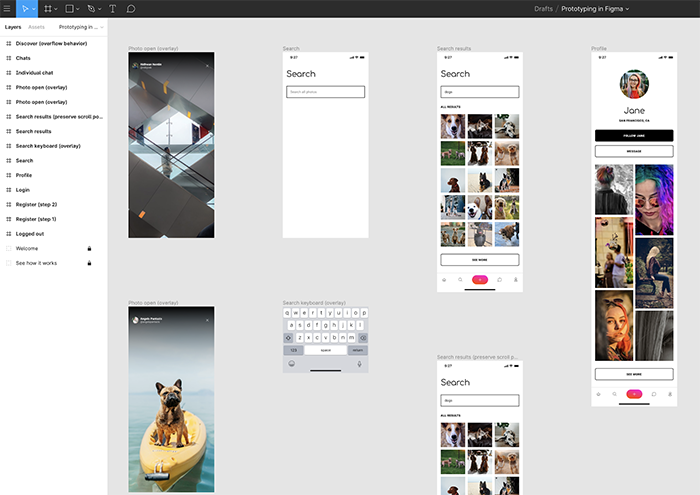700x495 pixels.
Task: Select the Individual chat layer
Action: [x=34, y=73]
